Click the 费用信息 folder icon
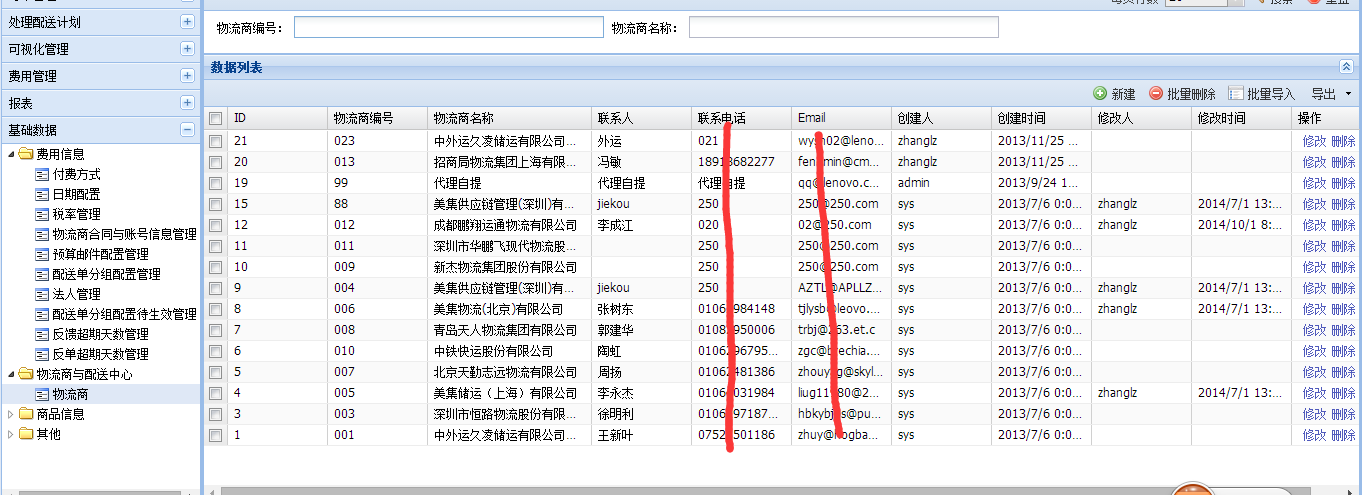 click(26, 154)
